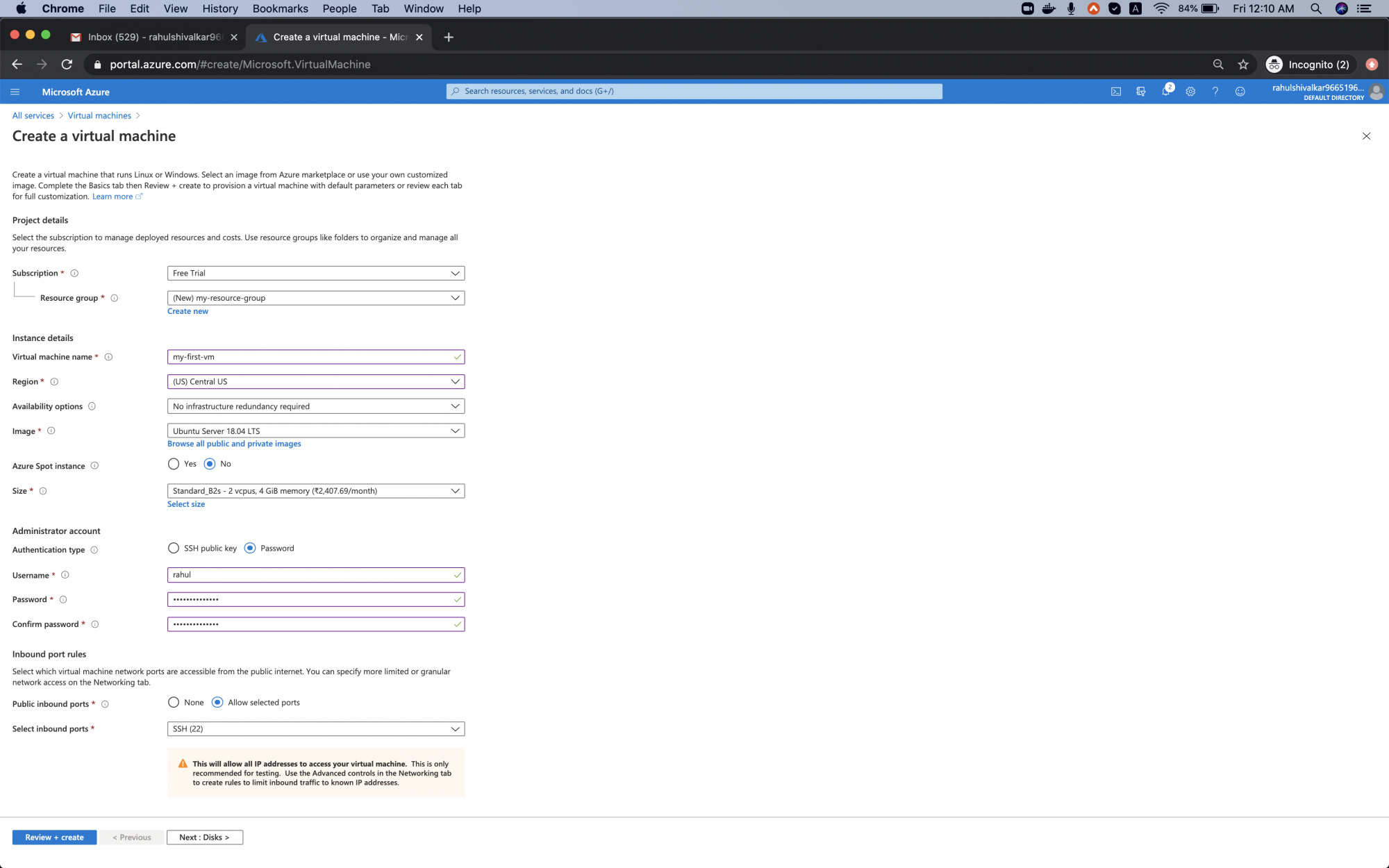The height and width of the screenshot is (868, 1389).
Task: Choose Yes for Azure Spot instance
Action: coord(174,464)
